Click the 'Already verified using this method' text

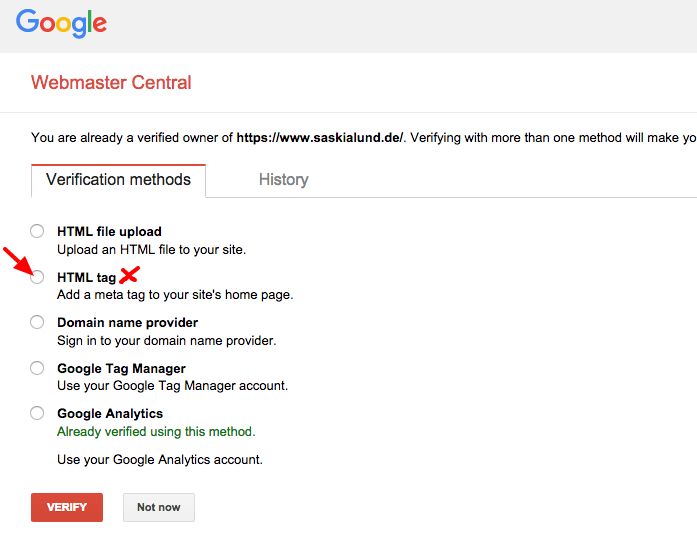156,432
